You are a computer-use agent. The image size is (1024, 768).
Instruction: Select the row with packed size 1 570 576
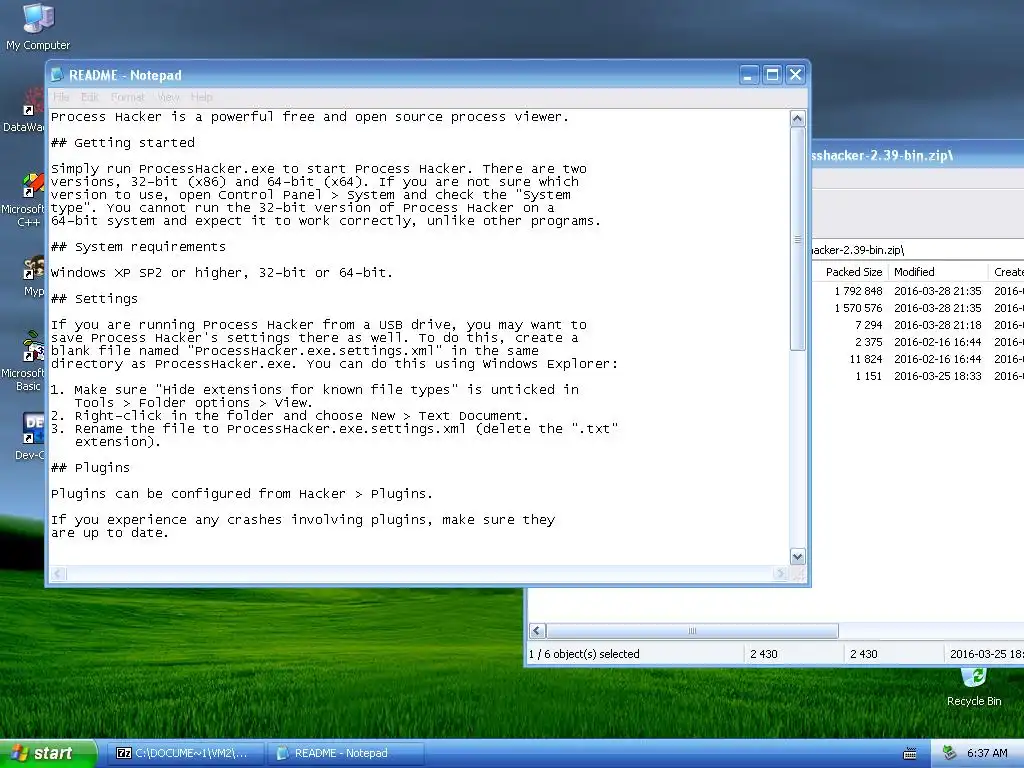918,308
